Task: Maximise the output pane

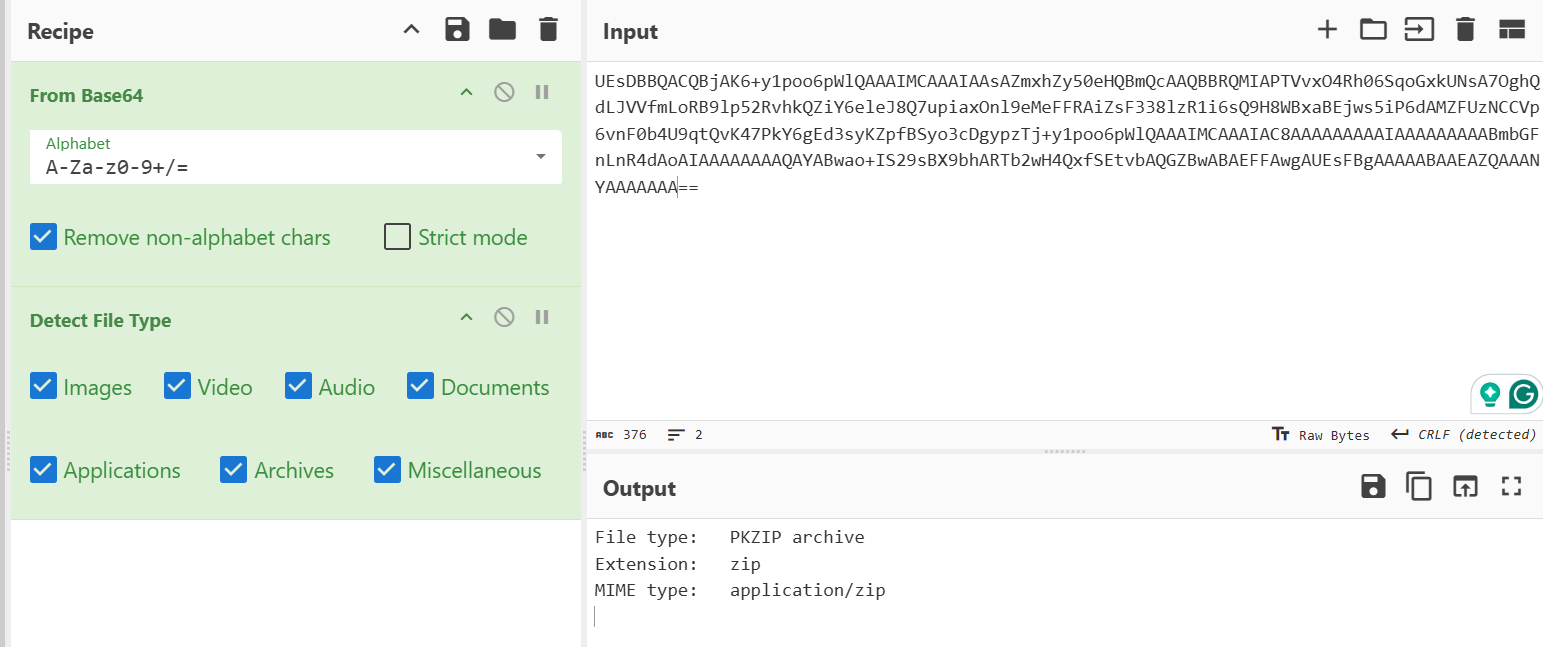Action: click(1510, 487)
